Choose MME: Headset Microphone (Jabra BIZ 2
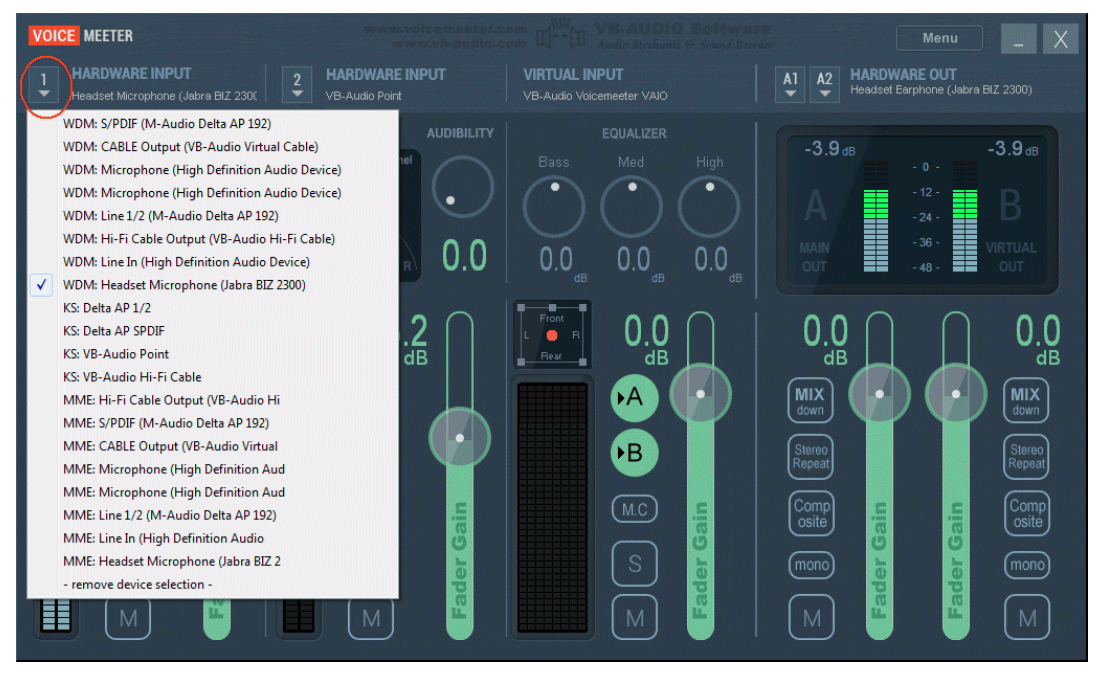This screenshot has height=673, width=1098. (213, 561)
